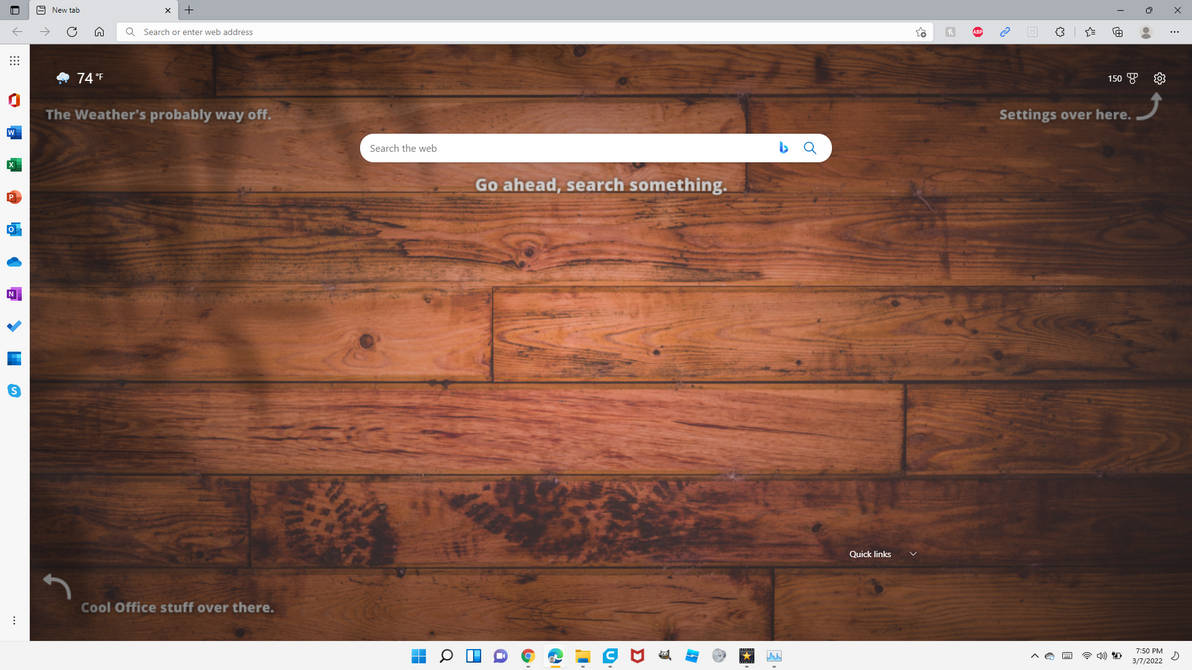The height and width of the screenshot is (670, 1192).
Task: Open the Microsoft 365 app launcher grid
Action: (13, 60)
